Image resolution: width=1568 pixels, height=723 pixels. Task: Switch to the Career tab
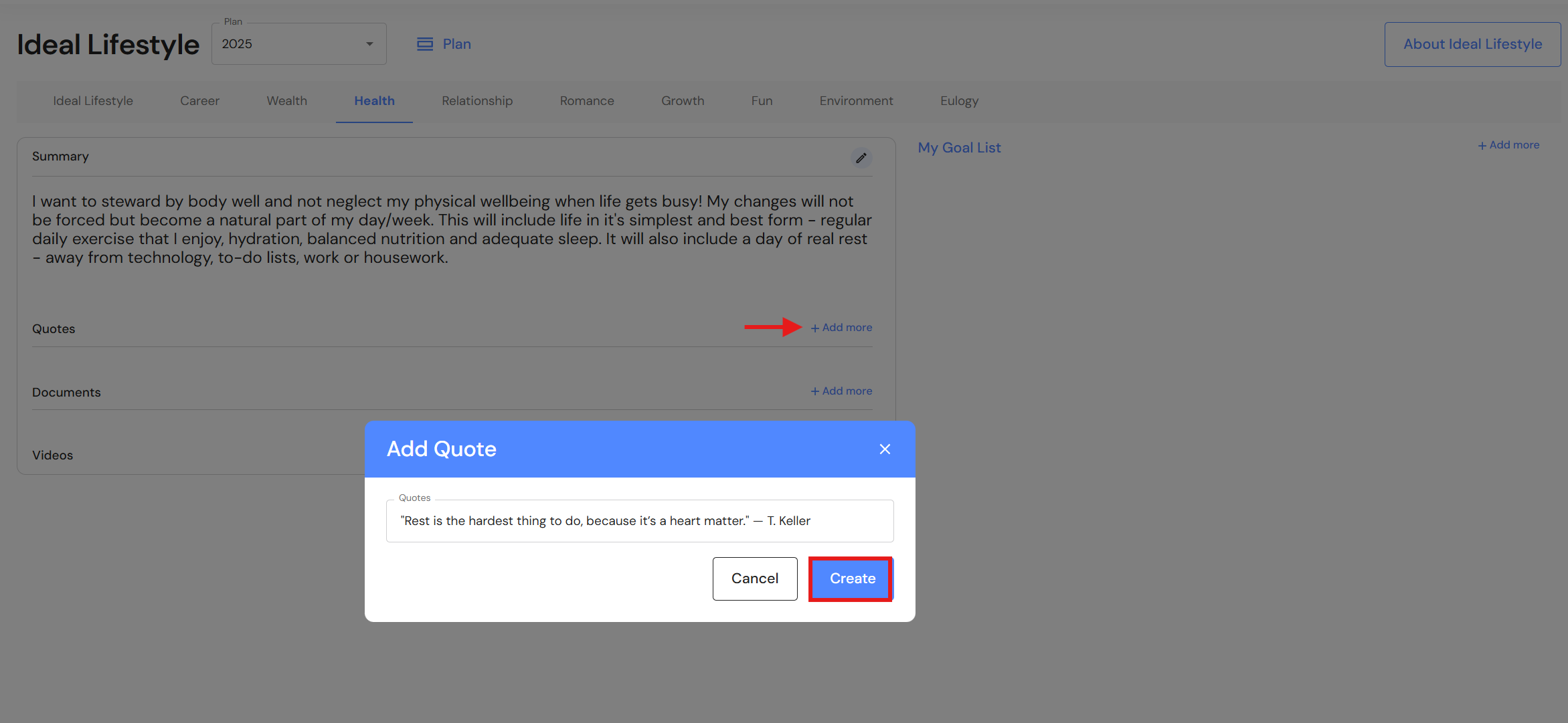pos(199,101)
